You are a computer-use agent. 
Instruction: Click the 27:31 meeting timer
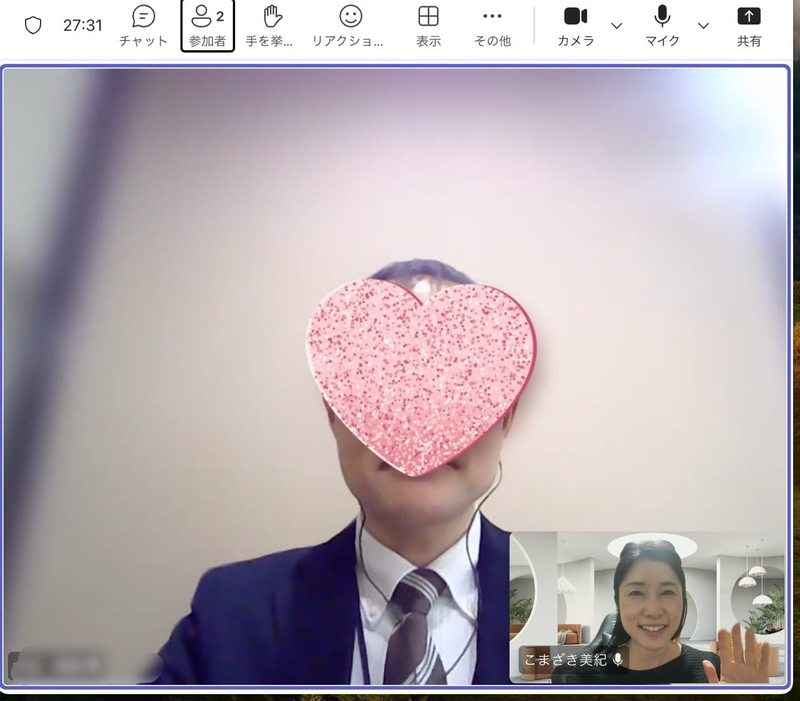(x=82, y=25)
